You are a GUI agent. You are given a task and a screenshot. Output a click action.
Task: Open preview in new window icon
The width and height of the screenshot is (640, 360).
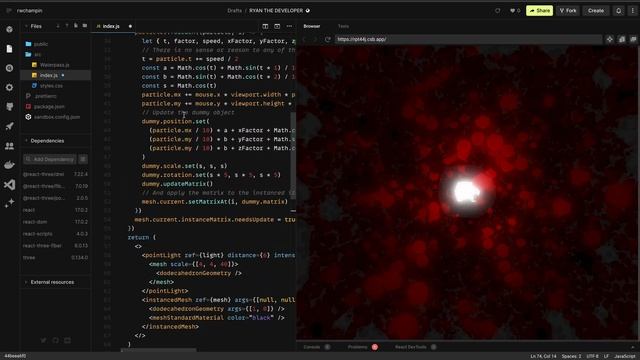pyautogui.click(x=622, y=39)
